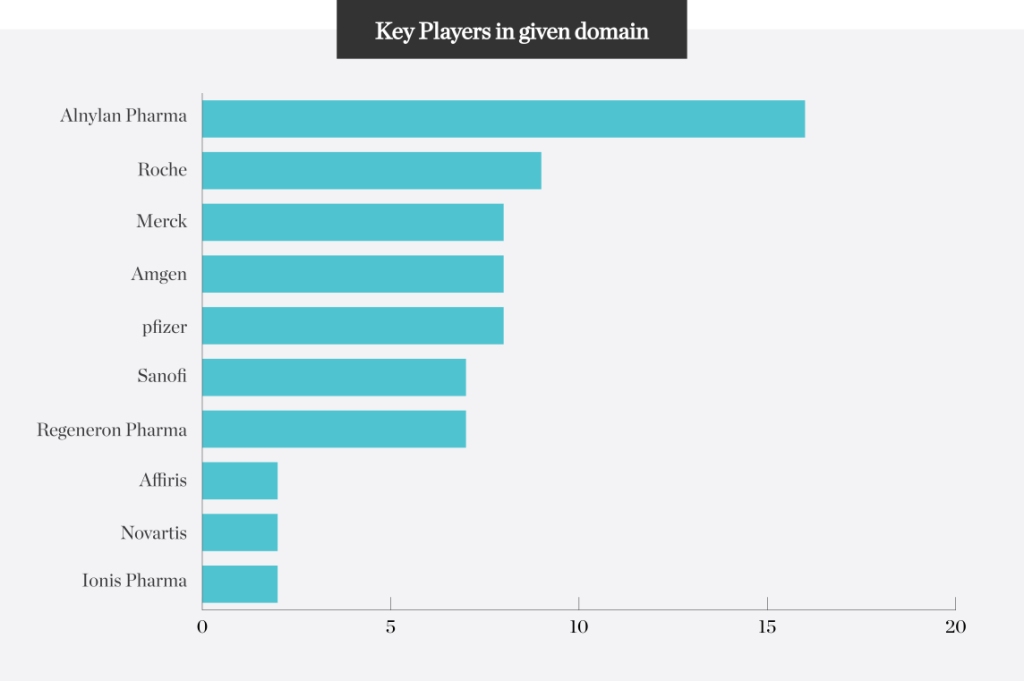Viewport: 1024px width, 681px height.
Task: Click the 'Novartis' label text
Action: point(153,533)
